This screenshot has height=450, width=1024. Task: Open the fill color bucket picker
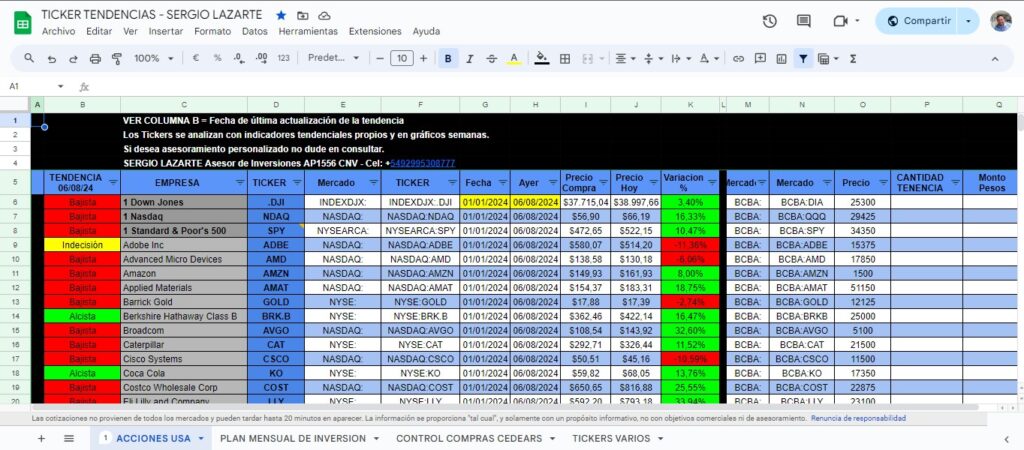[x=542, y=59]
